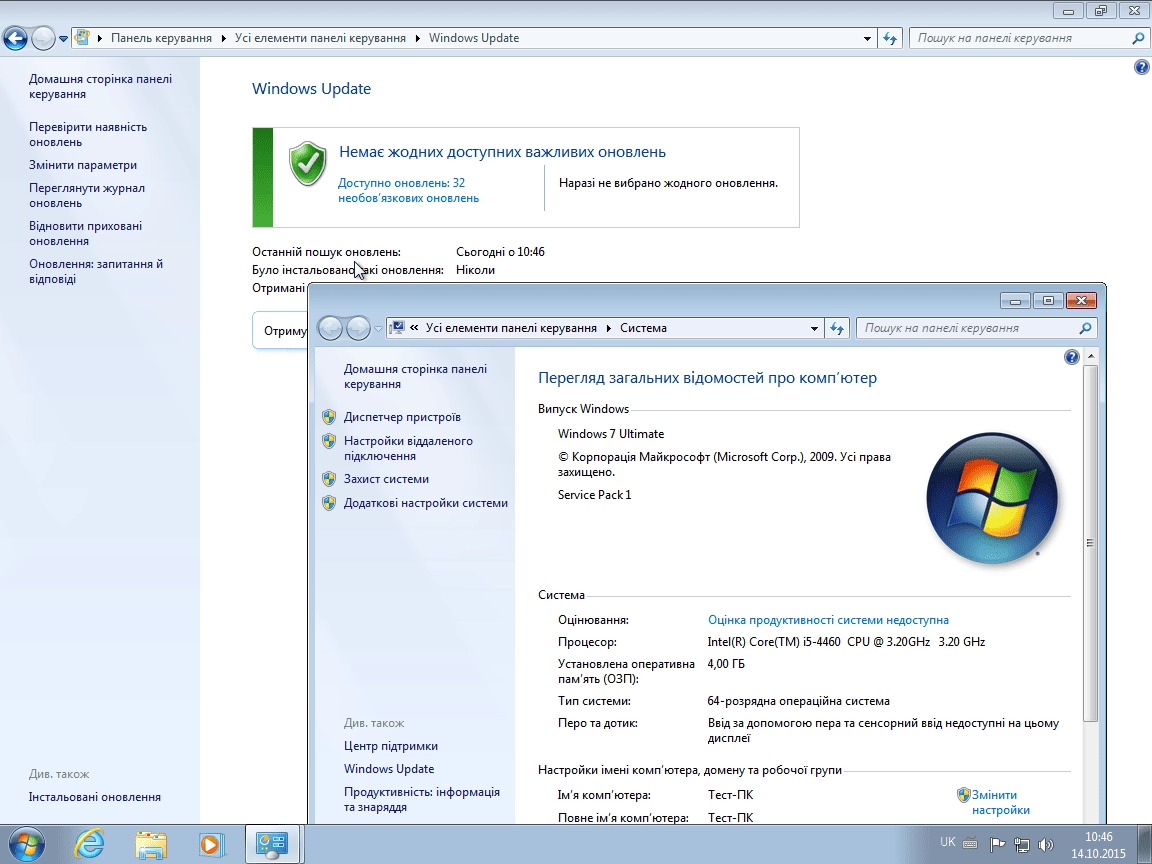Open 'Диспетчер пристроїв' link

[x=402, y=417]
